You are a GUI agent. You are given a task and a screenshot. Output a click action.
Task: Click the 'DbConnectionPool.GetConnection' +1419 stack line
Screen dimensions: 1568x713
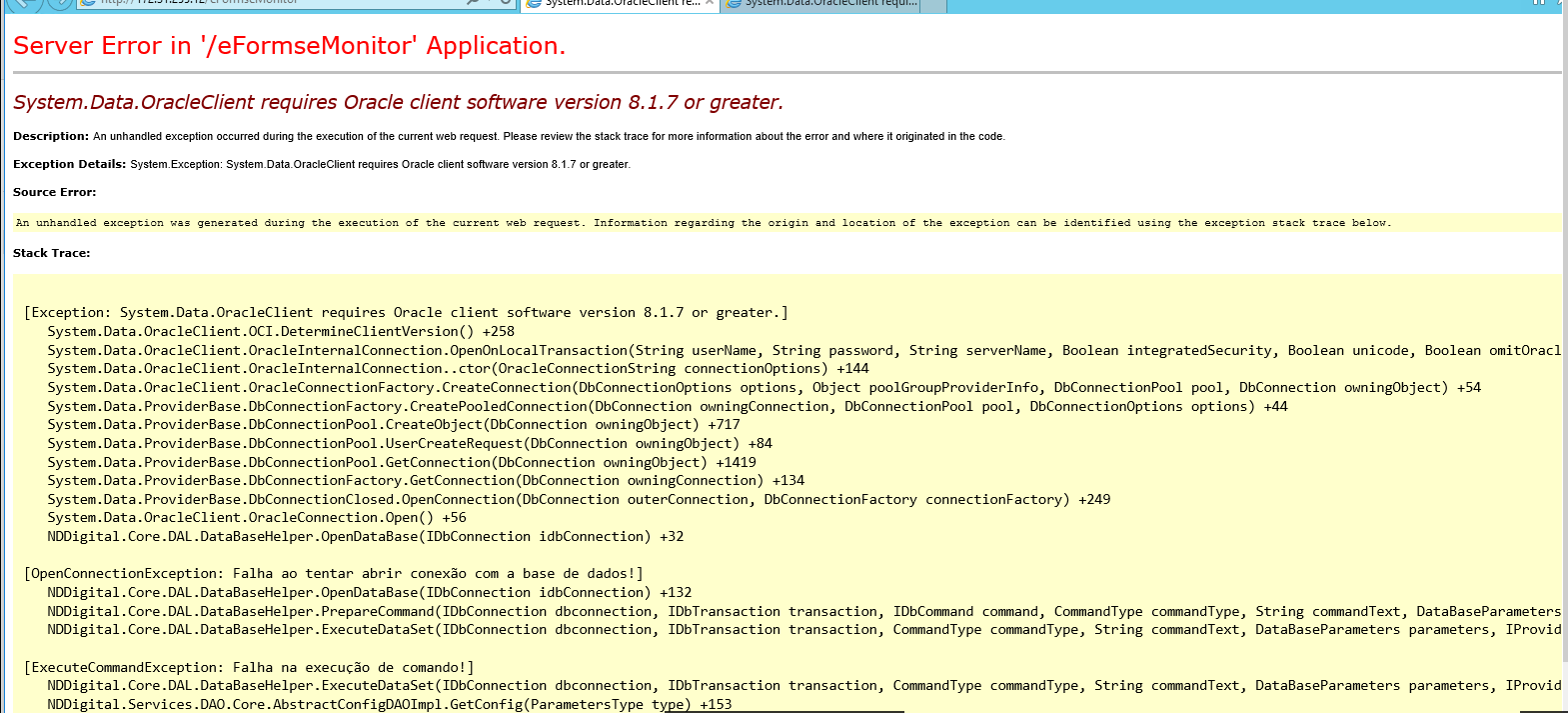402,462
